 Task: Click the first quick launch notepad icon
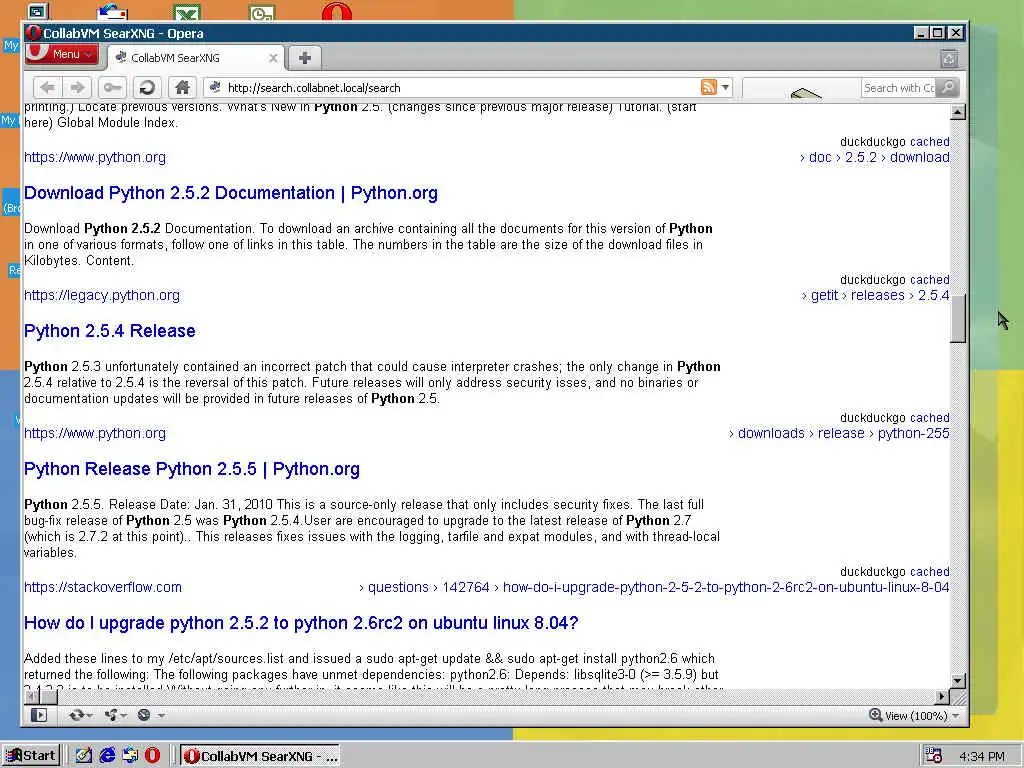tap(84, 756)
